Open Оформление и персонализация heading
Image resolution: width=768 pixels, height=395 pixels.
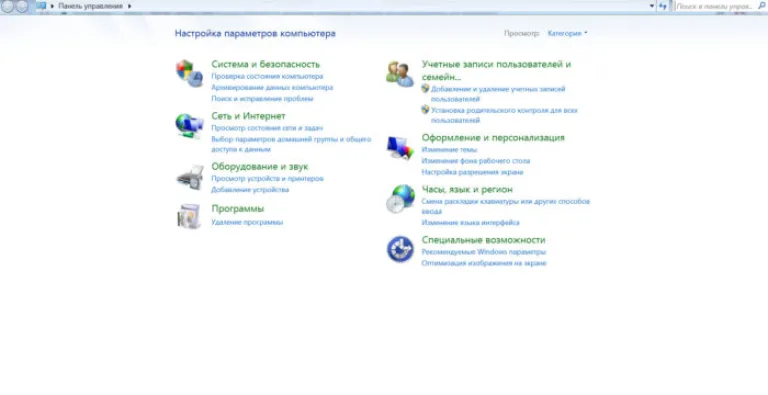click(493, 138)
